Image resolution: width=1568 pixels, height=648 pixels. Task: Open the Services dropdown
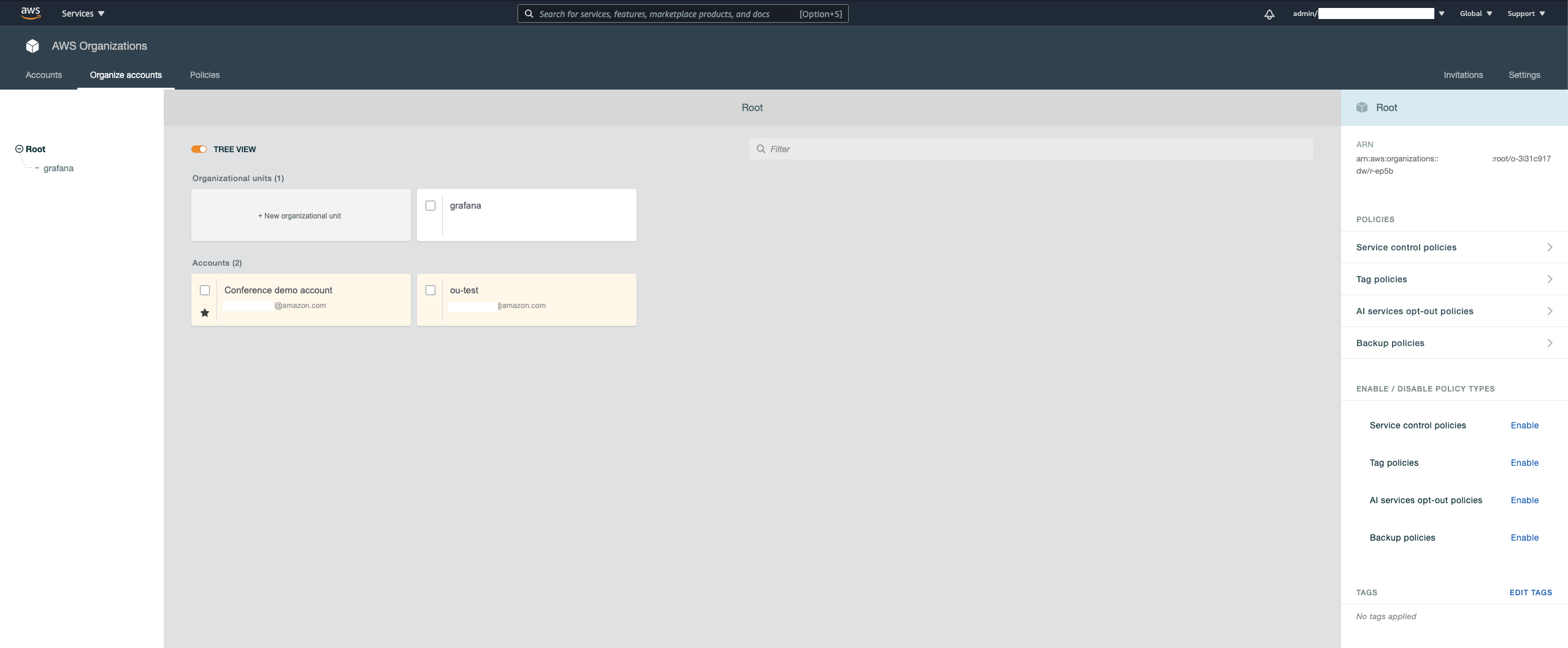[82, 13]
